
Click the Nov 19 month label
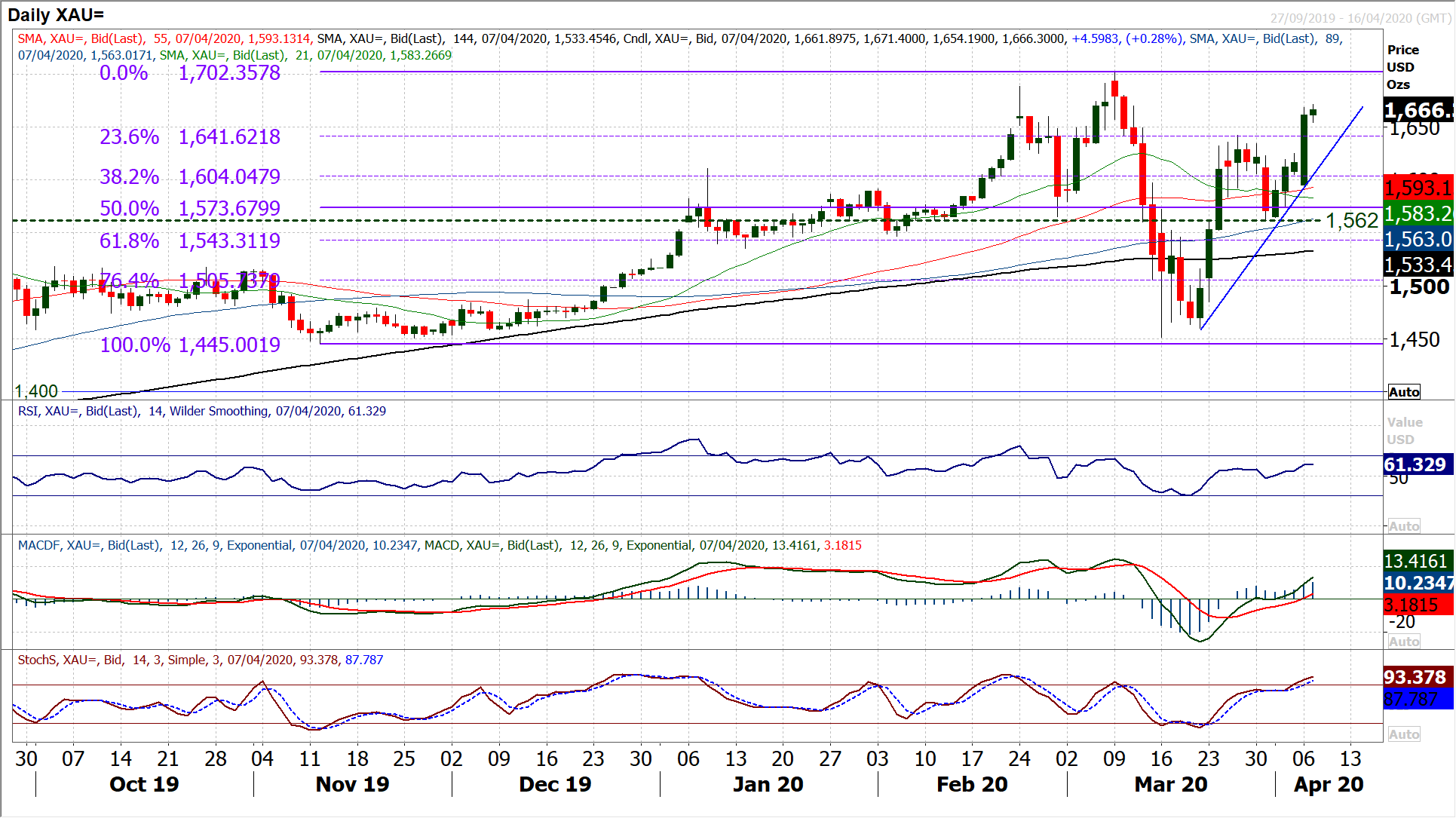pos(353,785)
